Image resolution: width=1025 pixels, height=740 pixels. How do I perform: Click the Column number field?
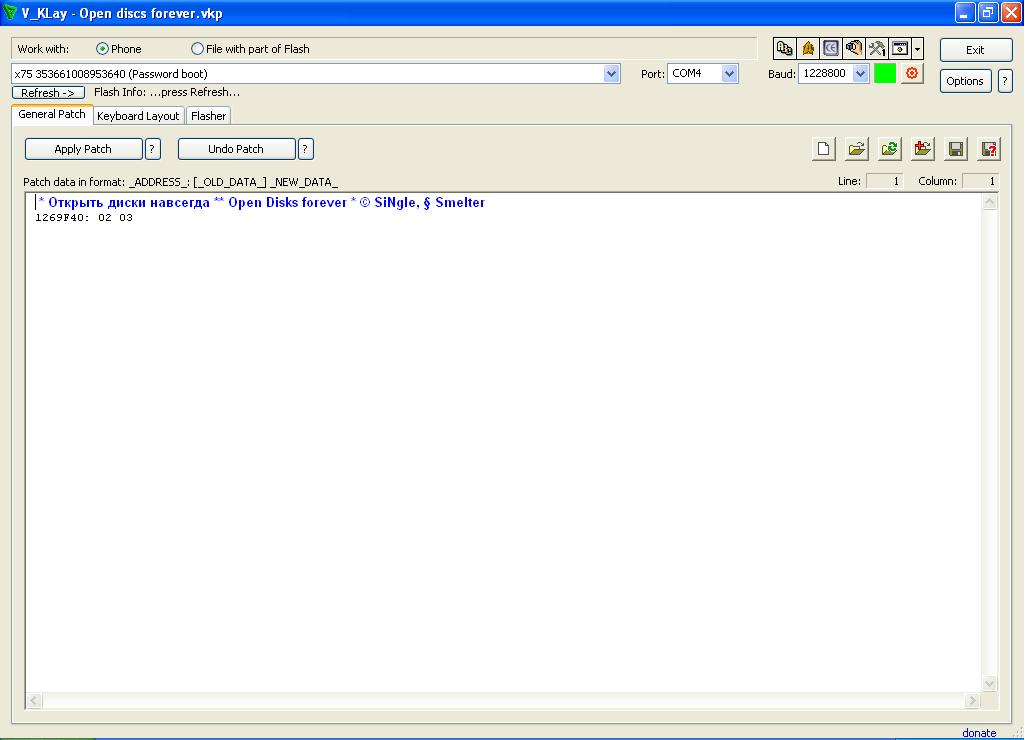[981, 181]
